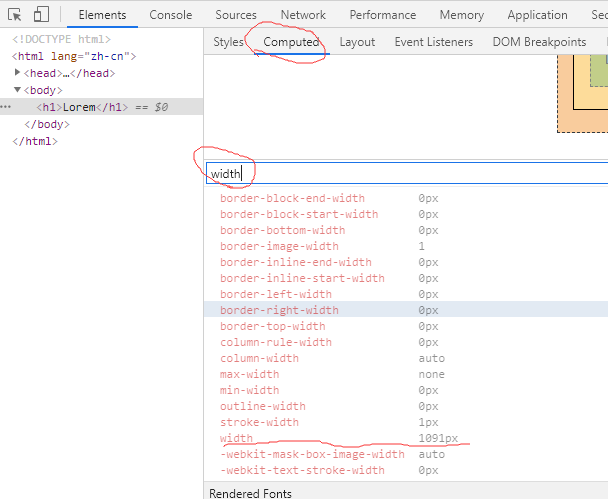Go to the Network tab

[x=303, y=15]
